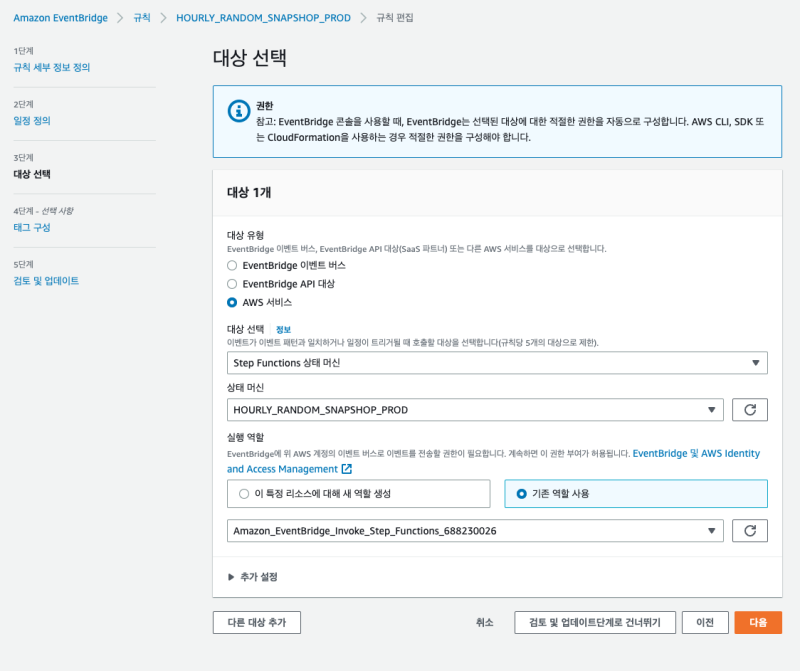Expand the 추가 설정 section
The height and width of the screenshot is (671, 800).
253,577
